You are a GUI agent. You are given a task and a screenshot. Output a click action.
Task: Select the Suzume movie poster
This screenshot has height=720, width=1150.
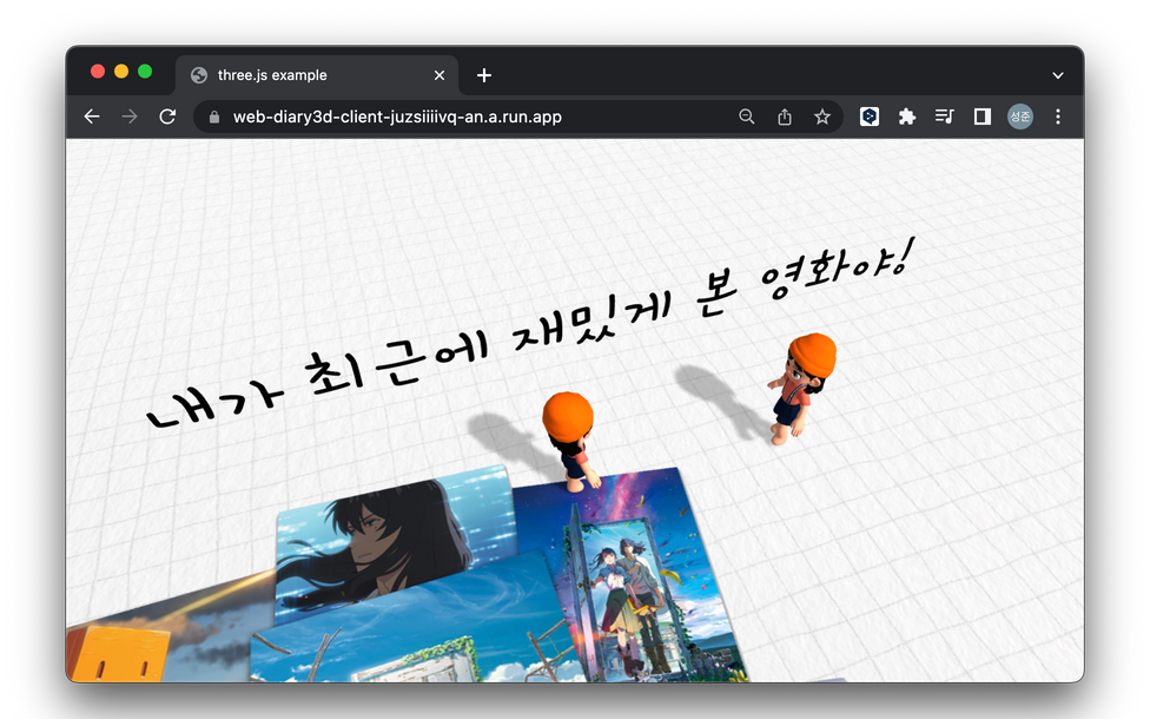[x=626, y=576]
